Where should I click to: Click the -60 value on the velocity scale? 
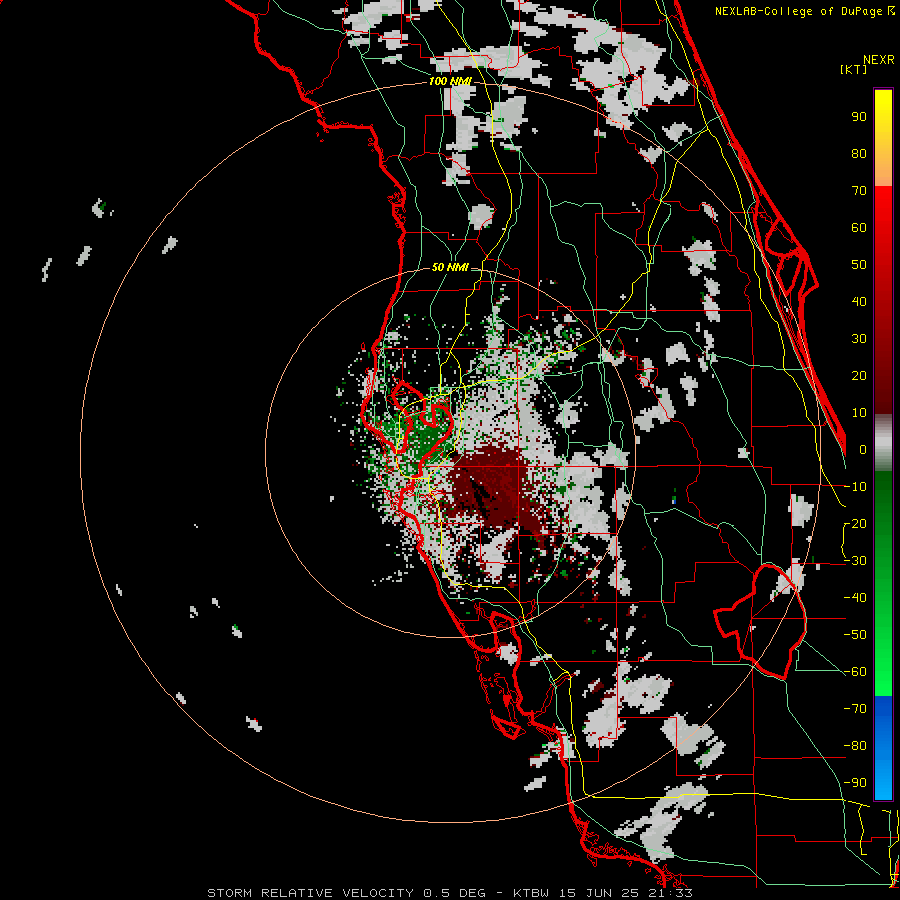coord(856,672)
